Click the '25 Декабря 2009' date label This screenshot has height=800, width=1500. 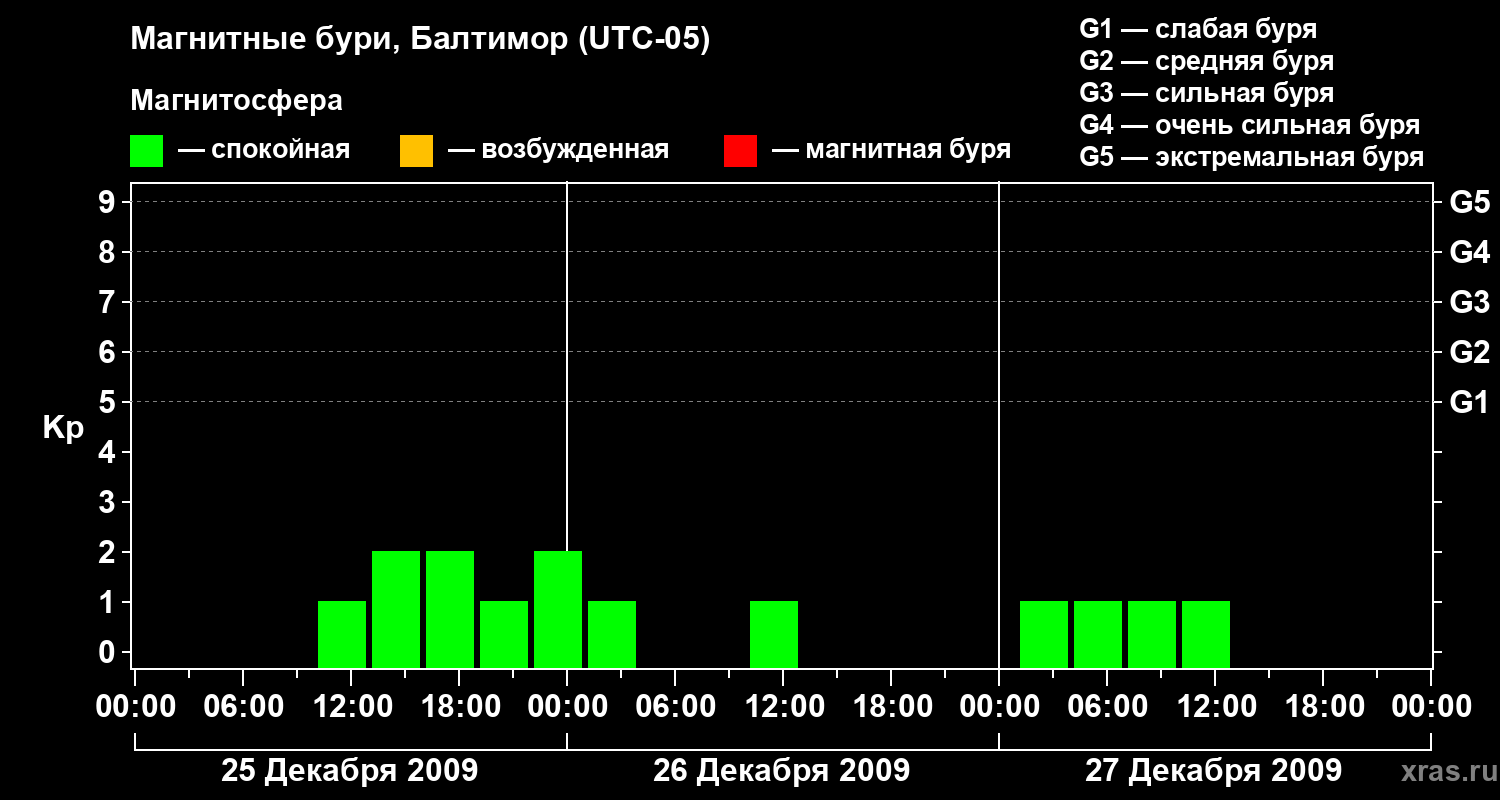349,771
